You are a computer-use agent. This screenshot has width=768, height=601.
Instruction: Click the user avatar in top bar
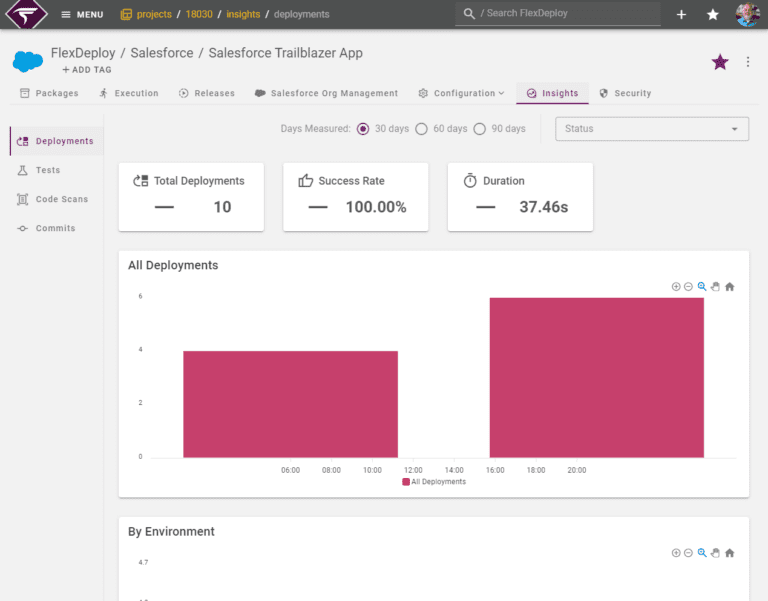point(747,14)
